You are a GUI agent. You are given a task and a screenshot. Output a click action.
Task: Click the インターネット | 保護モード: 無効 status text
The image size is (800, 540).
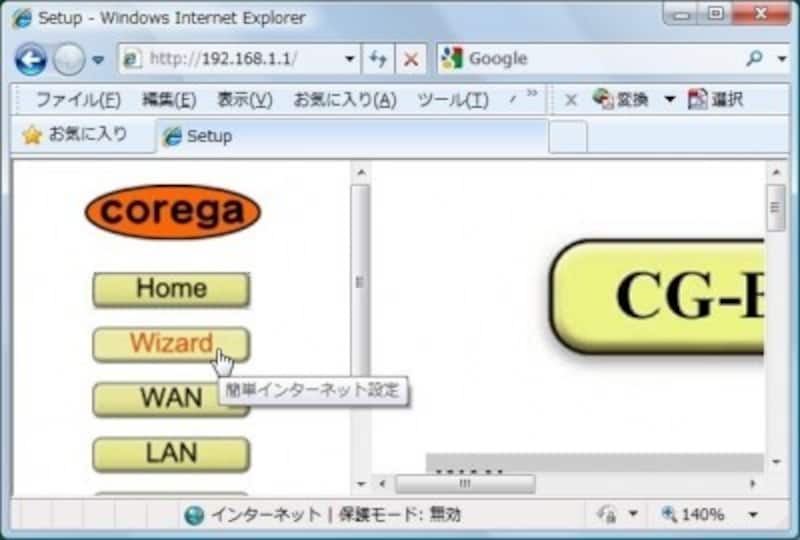click(336, 514)
